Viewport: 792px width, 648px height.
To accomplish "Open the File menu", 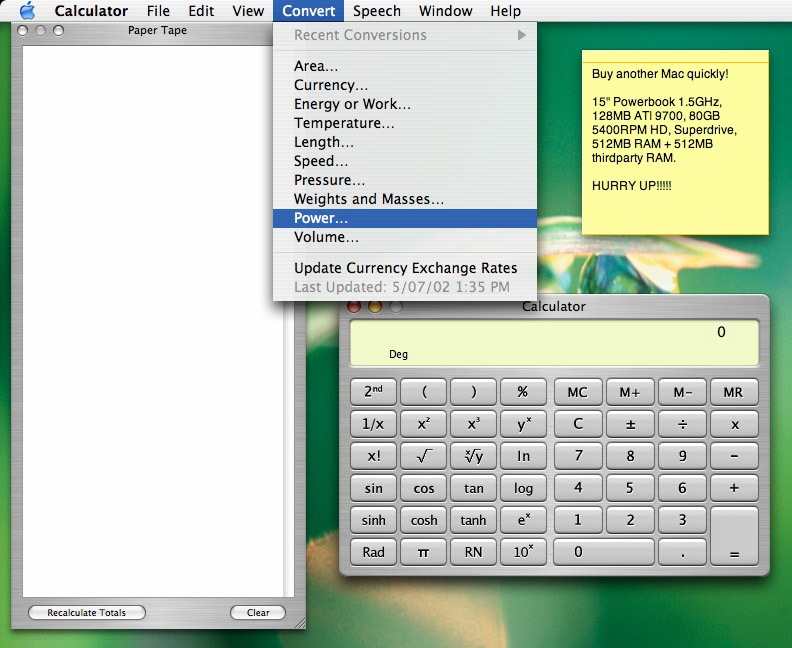I will (158, 11).
